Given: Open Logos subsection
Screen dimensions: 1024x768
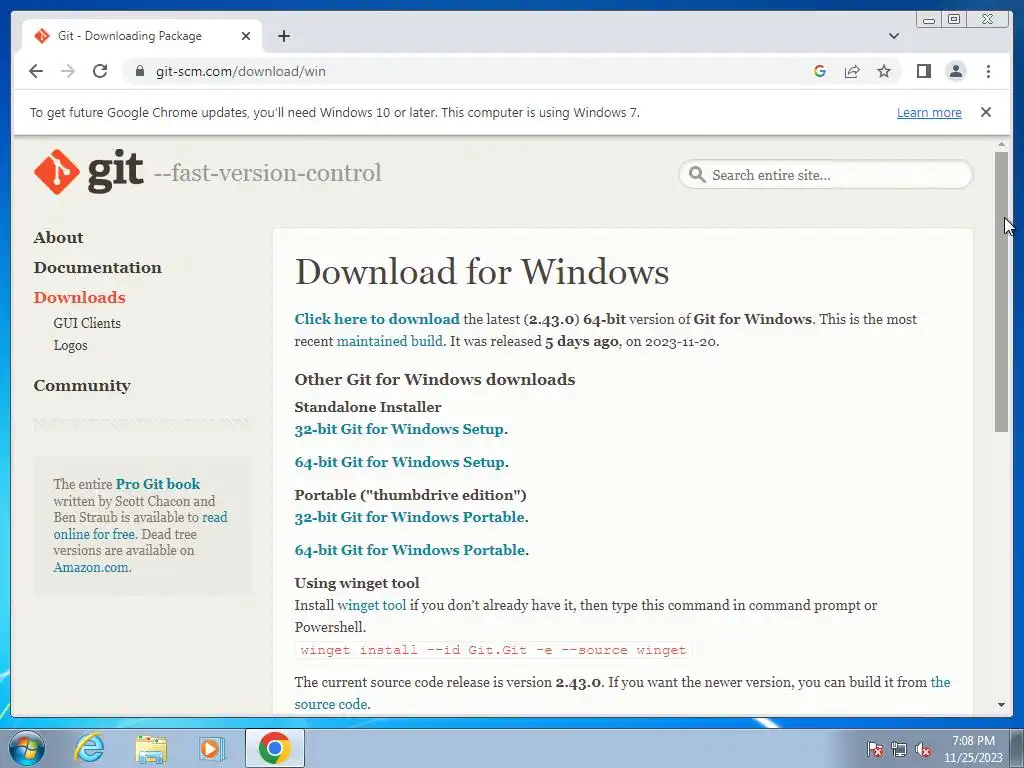Looking at the screenshot, I should point(70,345).
